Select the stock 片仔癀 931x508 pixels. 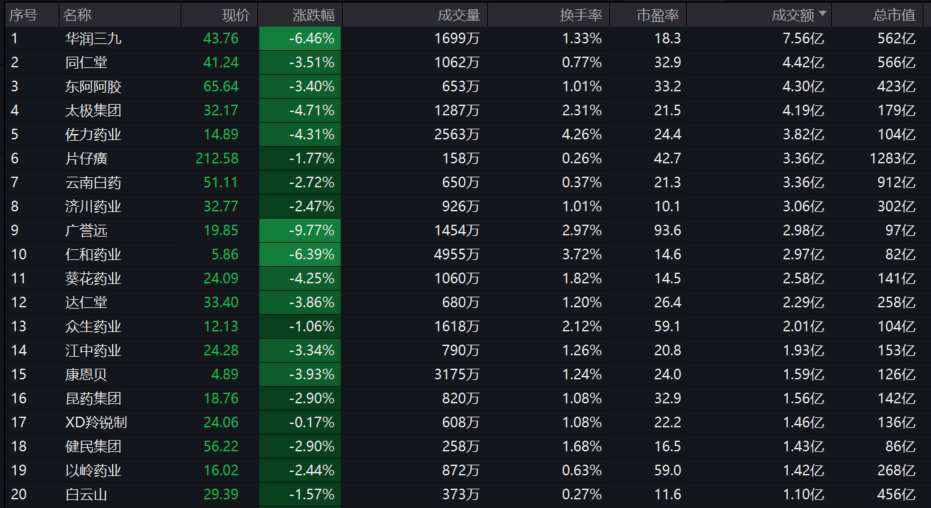[x=86, y=158]
